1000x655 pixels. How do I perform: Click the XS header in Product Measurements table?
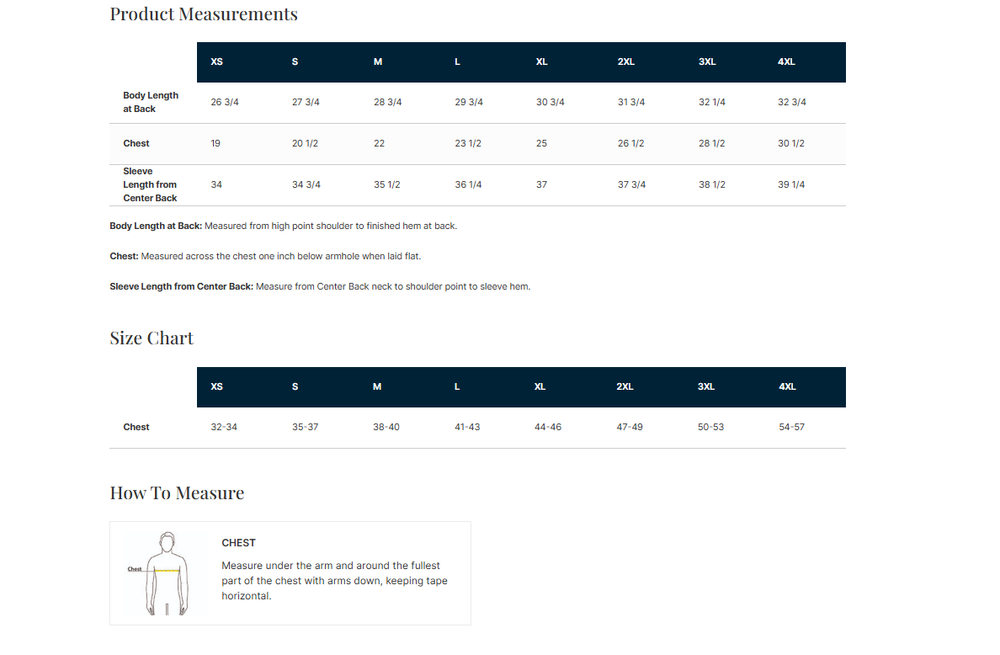point(217,62)
